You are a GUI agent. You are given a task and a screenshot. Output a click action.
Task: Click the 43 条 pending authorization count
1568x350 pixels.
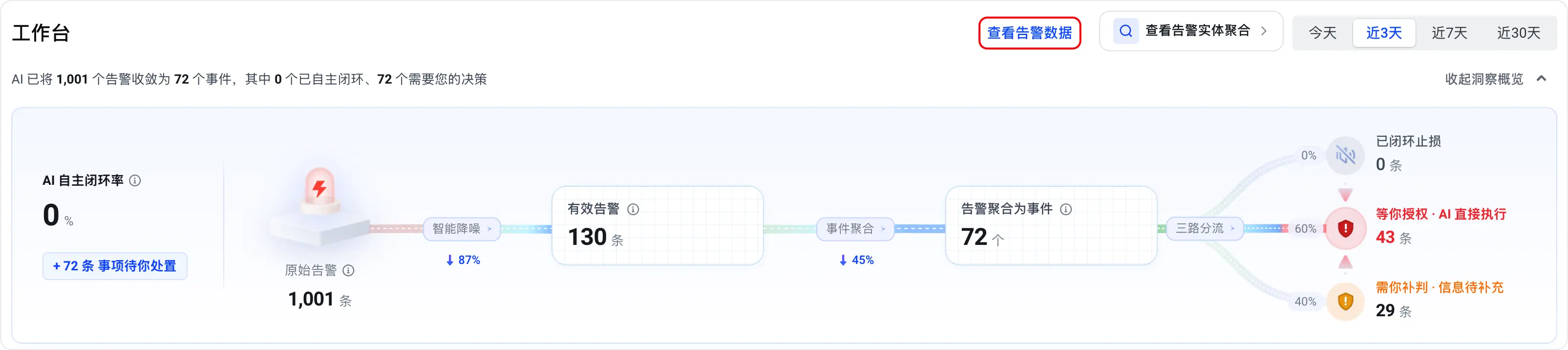point(1393,238)
